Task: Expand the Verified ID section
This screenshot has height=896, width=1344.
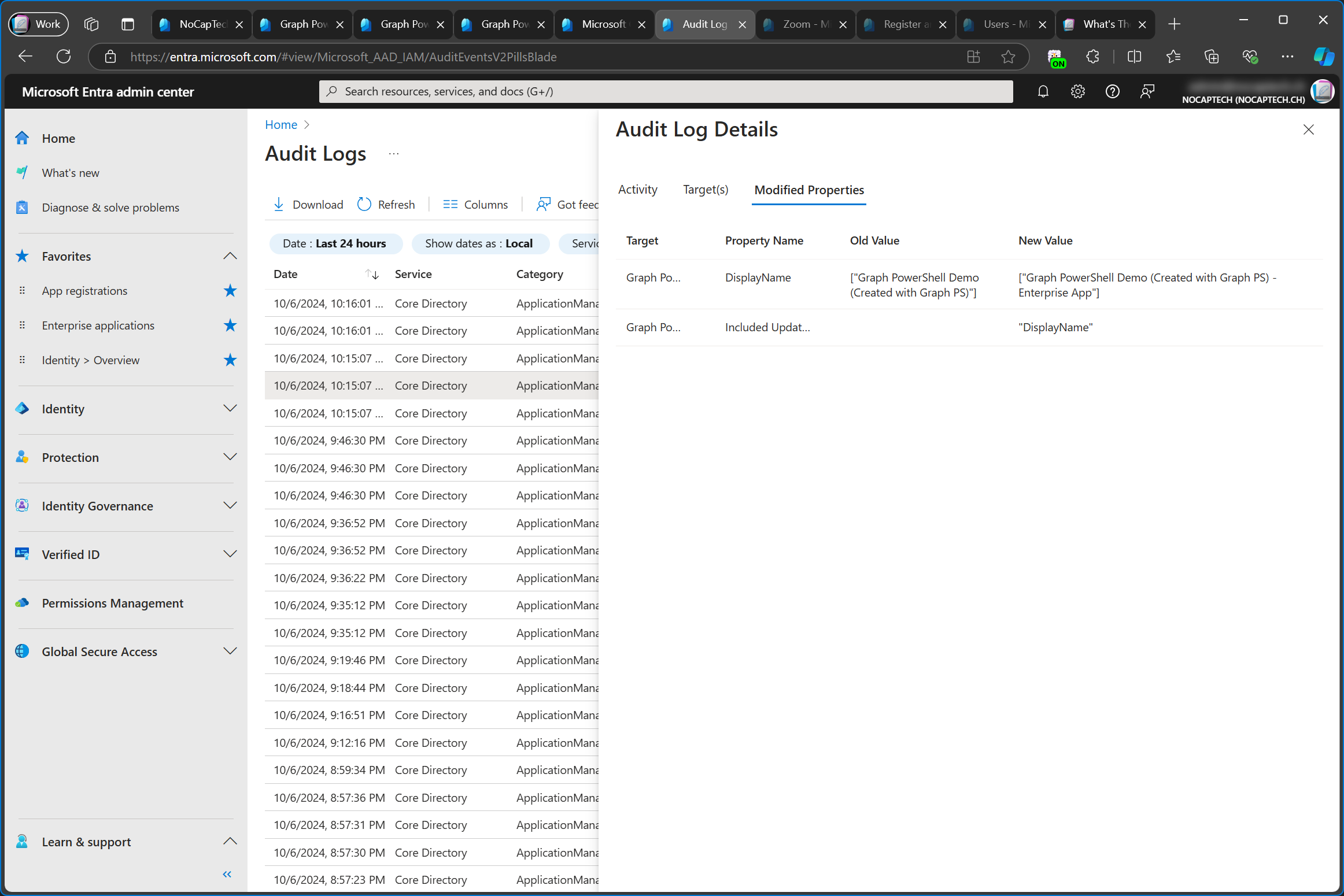Action: tap(230, 554)
